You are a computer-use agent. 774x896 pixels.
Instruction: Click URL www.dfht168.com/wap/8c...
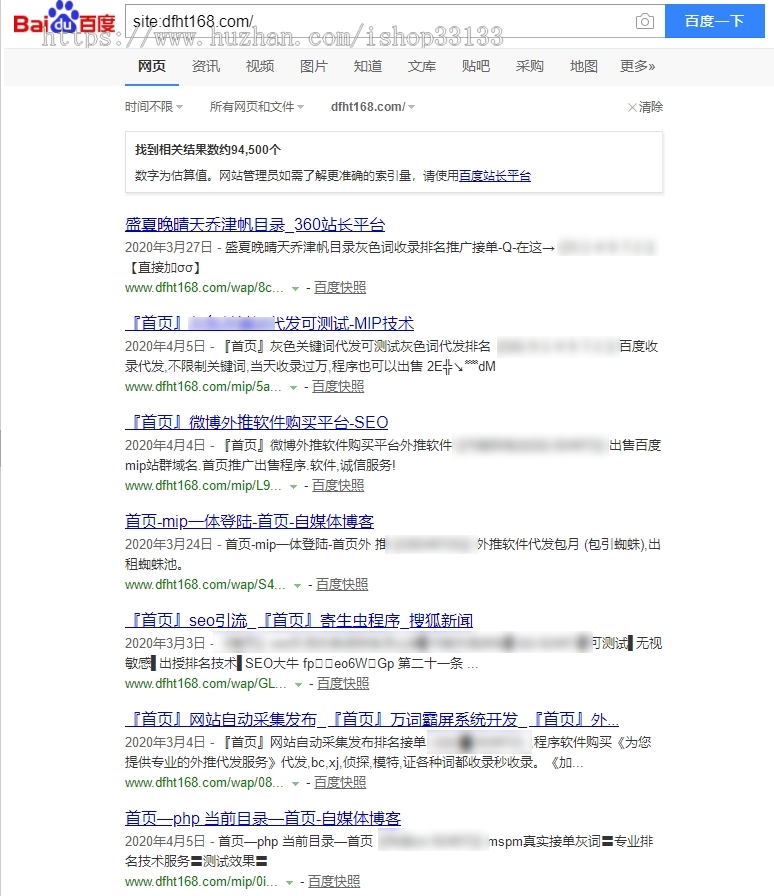point(204,287)
